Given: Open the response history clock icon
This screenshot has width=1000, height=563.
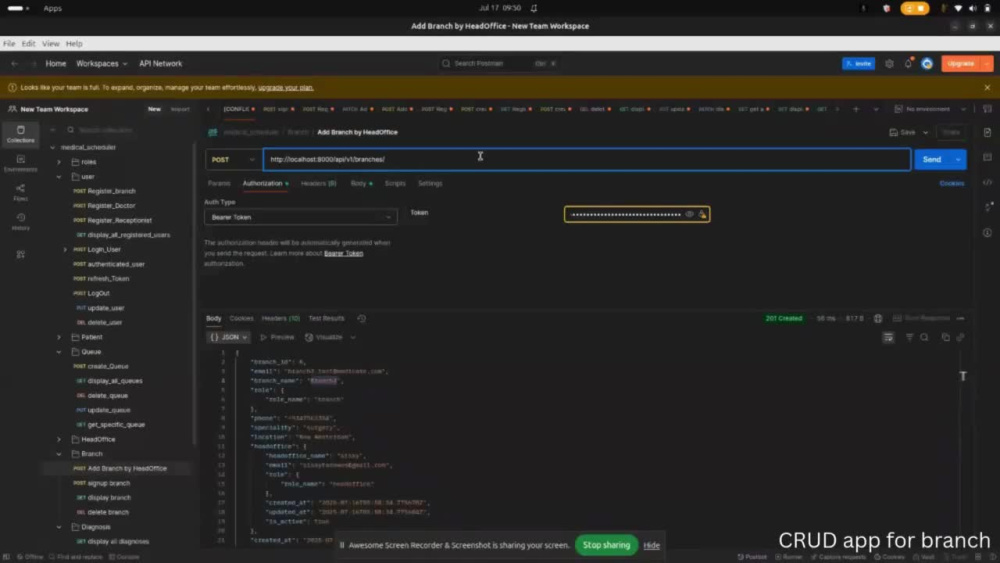Looking at the screenshot, I should point(362,318).
